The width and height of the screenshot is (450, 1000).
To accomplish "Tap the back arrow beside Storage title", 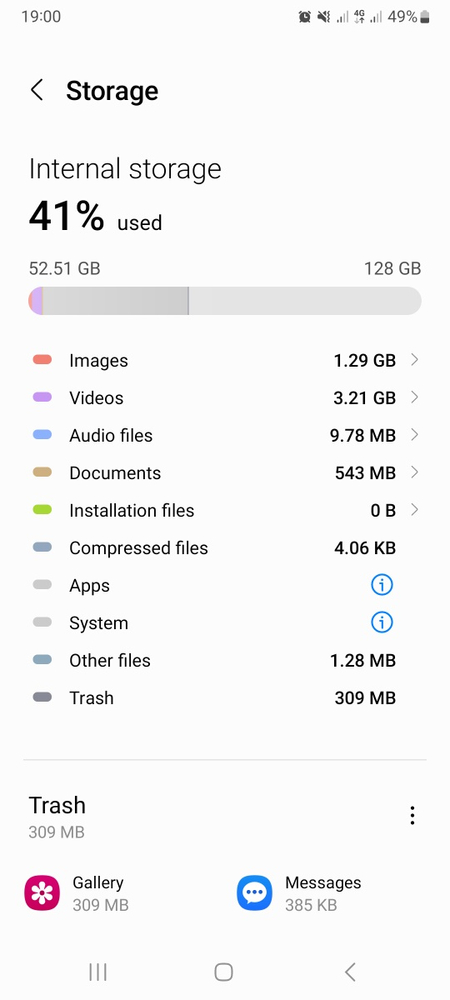I will [x=37, y=91].
